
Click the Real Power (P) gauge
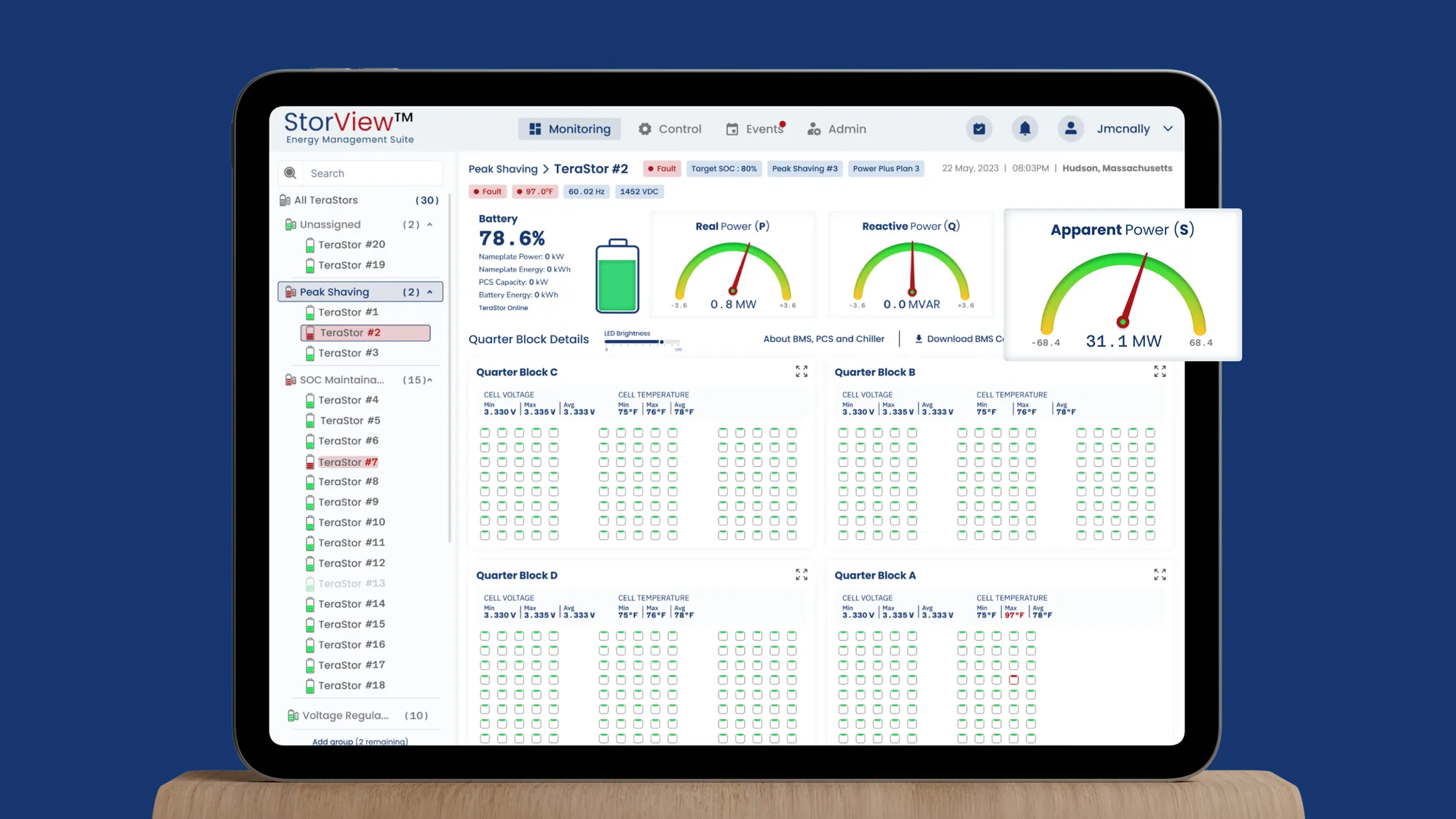point(733,266)
